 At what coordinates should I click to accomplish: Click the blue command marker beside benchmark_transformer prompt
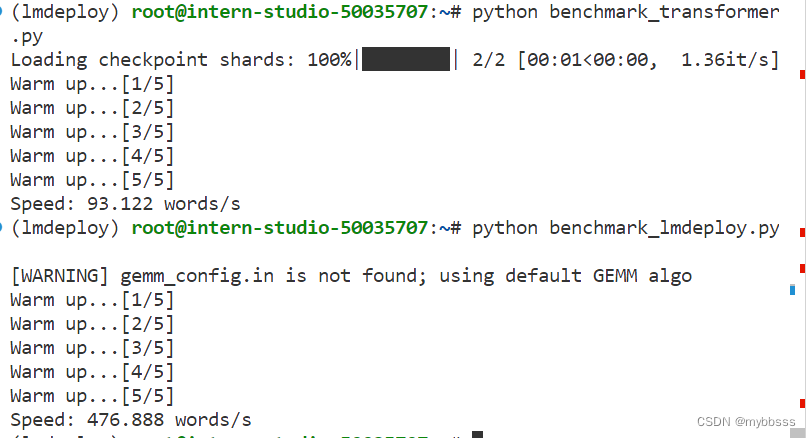[x=2, y=11]
